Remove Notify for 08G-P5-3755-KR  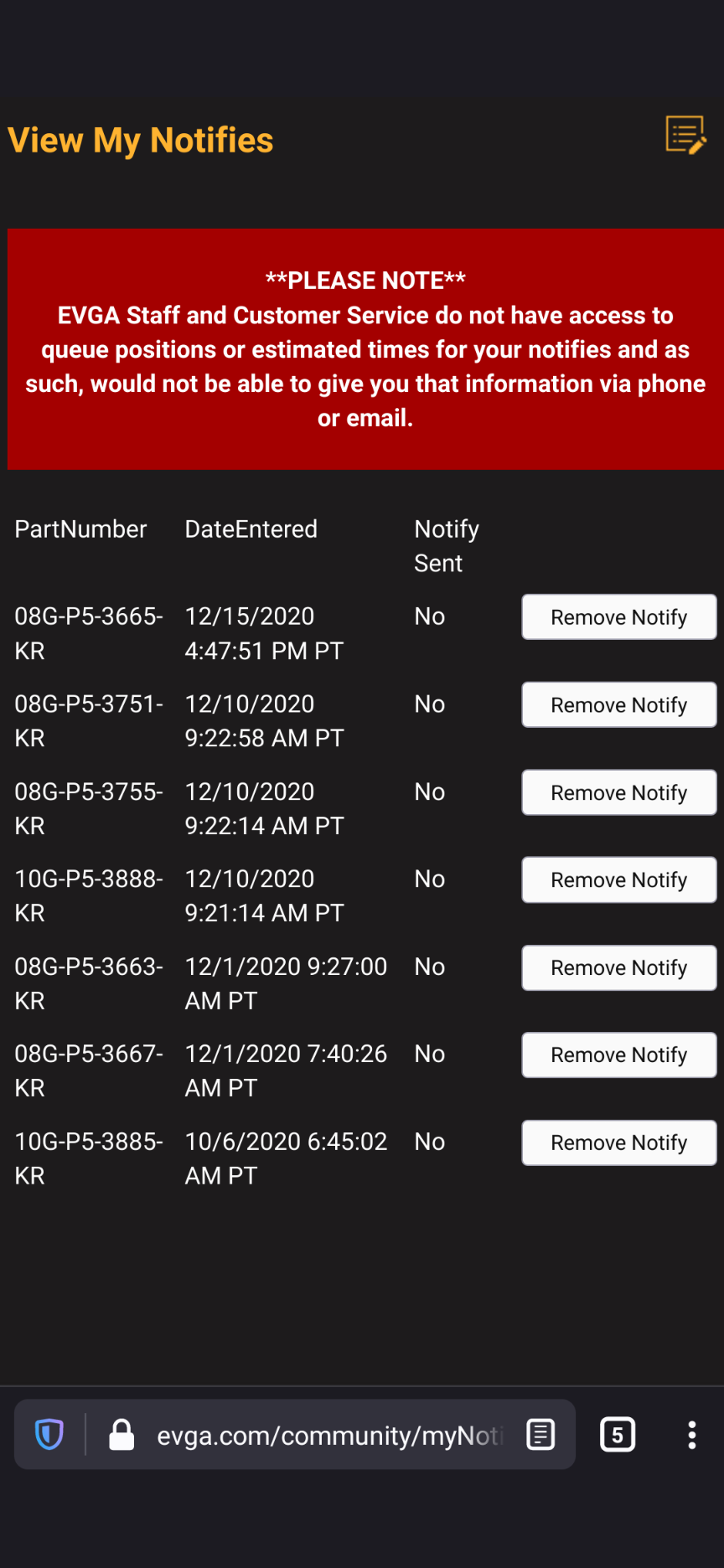click(x=618, y=792)
